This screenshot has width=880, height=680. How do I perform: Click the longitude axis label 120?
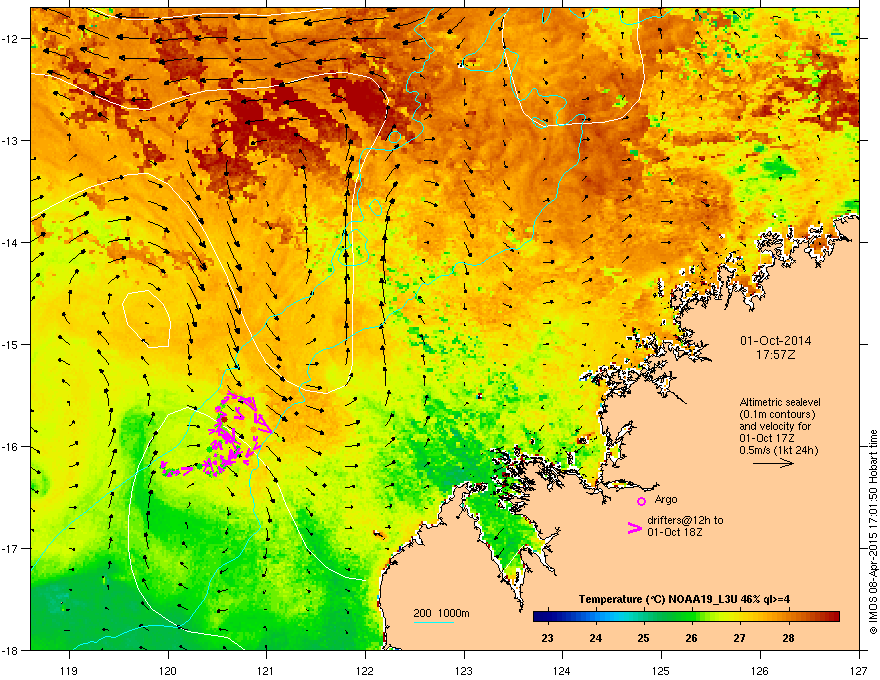[x=168, y=670]
